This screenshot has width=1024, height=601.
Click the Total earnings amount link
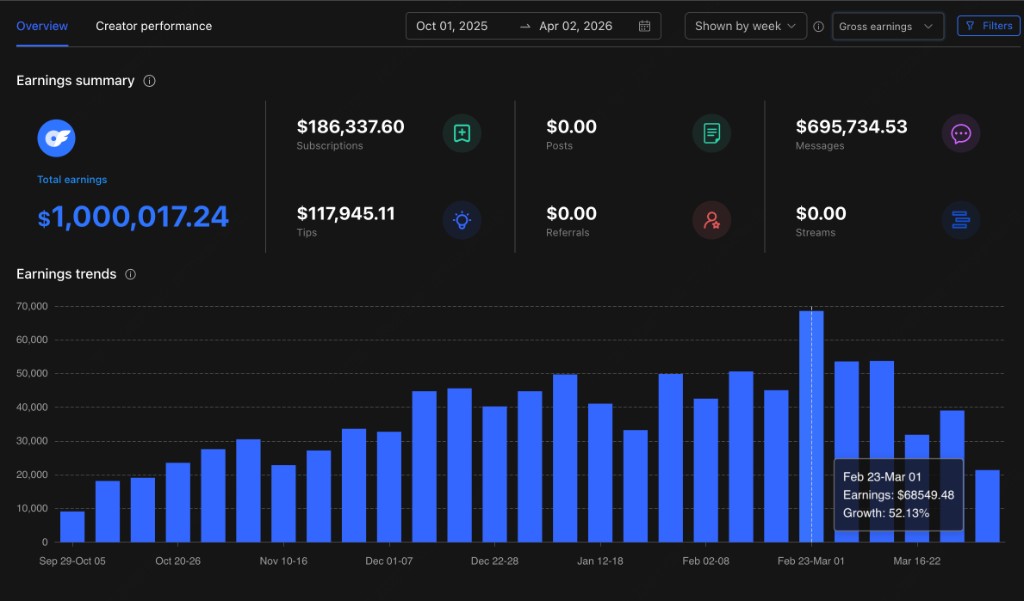pos(133,216)
